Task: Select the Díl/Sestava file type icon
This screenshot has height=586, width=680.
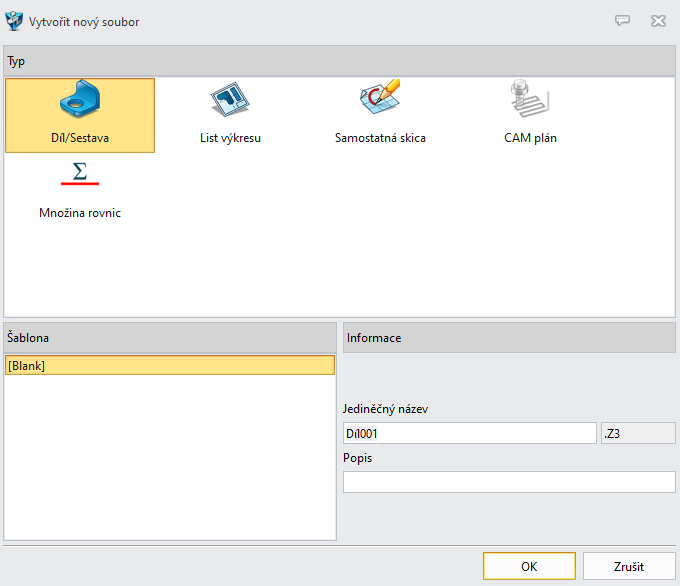Action: [x=80, y=99]
